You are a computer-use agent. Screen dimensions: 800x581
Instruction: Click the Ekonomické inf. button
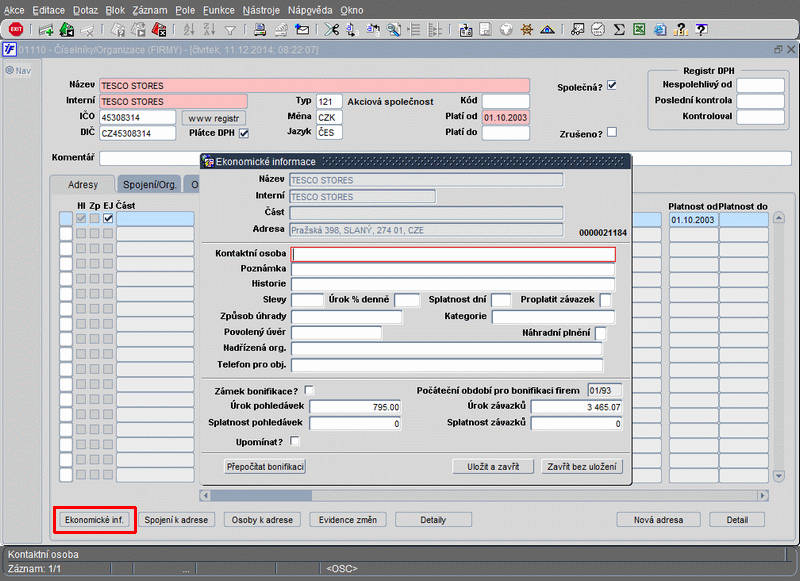click(x=94, y=520)
